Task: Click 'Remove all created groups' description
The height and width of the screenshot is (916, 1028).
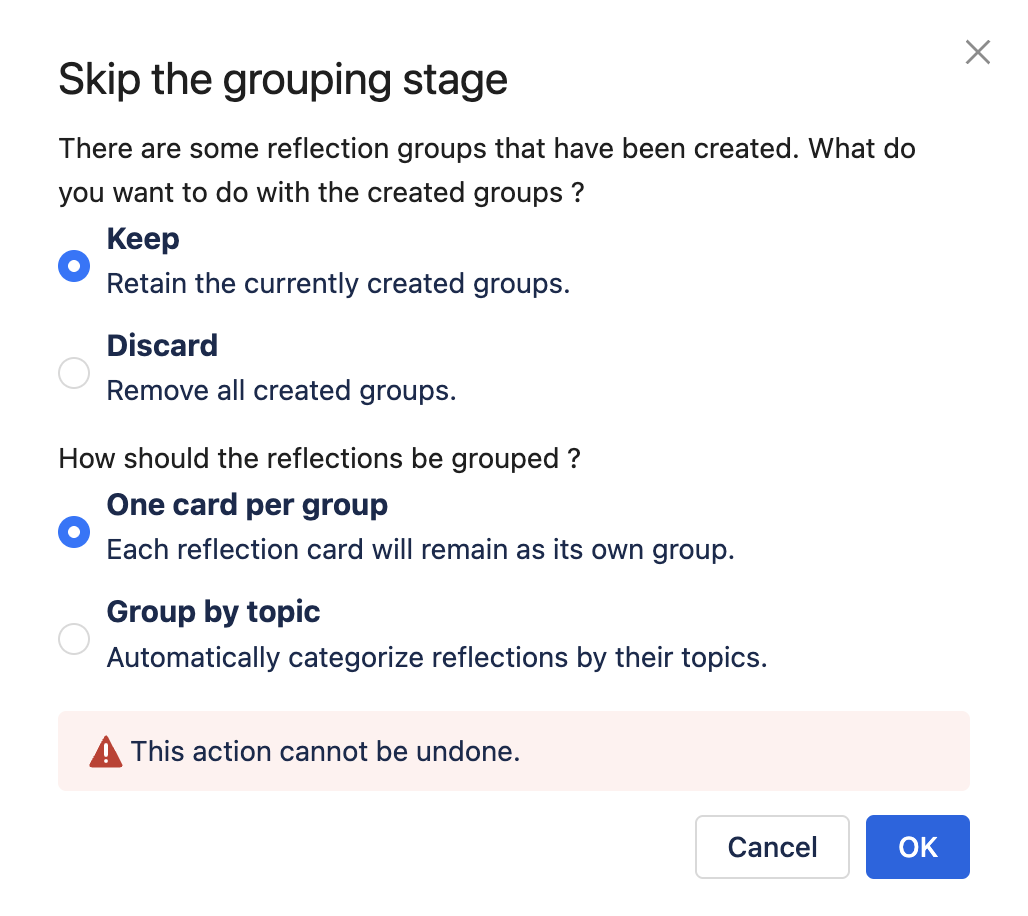Action: click(x=281, y=391)
